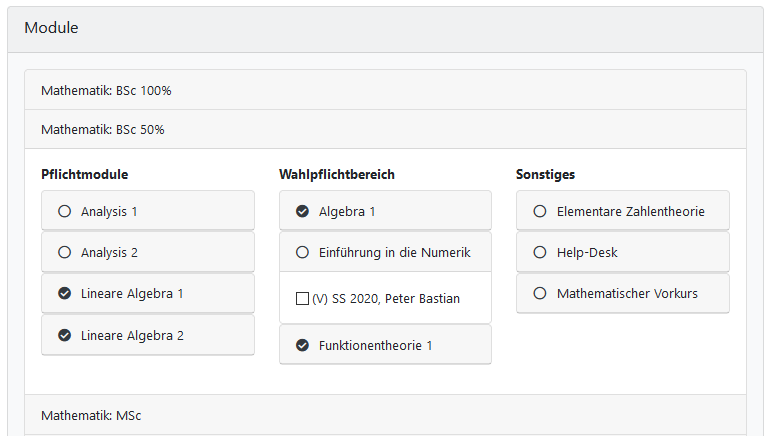The width and height of the screenshot is (770, 436).
Task: Click the checkmark icon for Funktionentheorie 1
Action: 303,345
